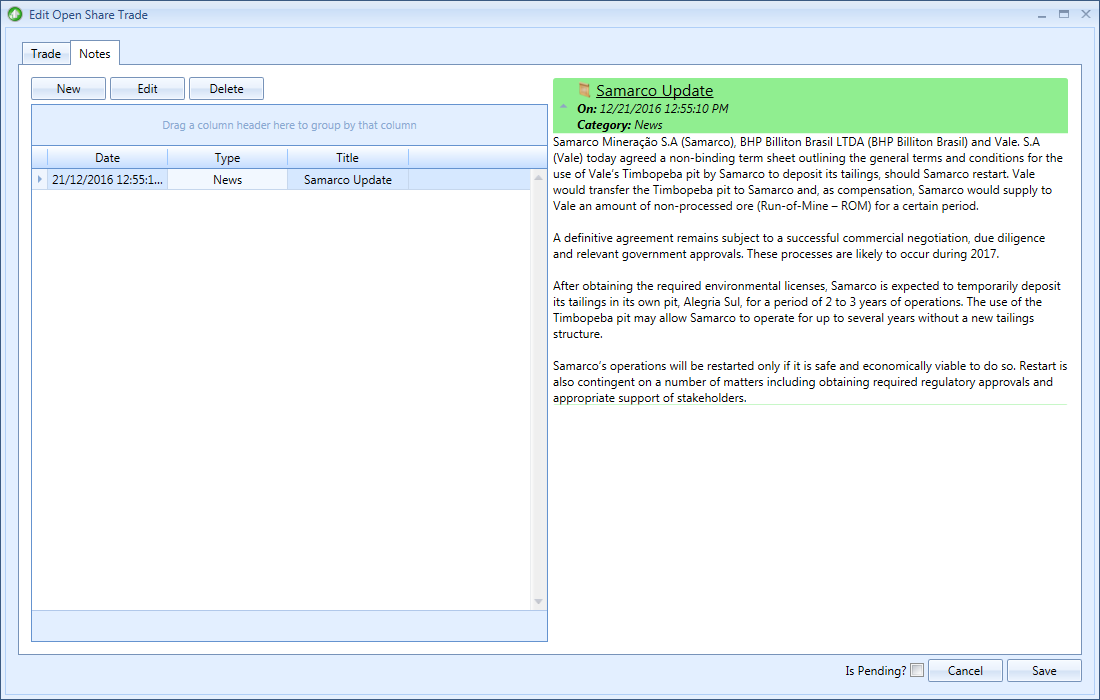Image resolution: width=1100 pixels, height=700 pixels.
Task: Maximize the Edit Open Share Trade window
Action: pos(1064,14)
